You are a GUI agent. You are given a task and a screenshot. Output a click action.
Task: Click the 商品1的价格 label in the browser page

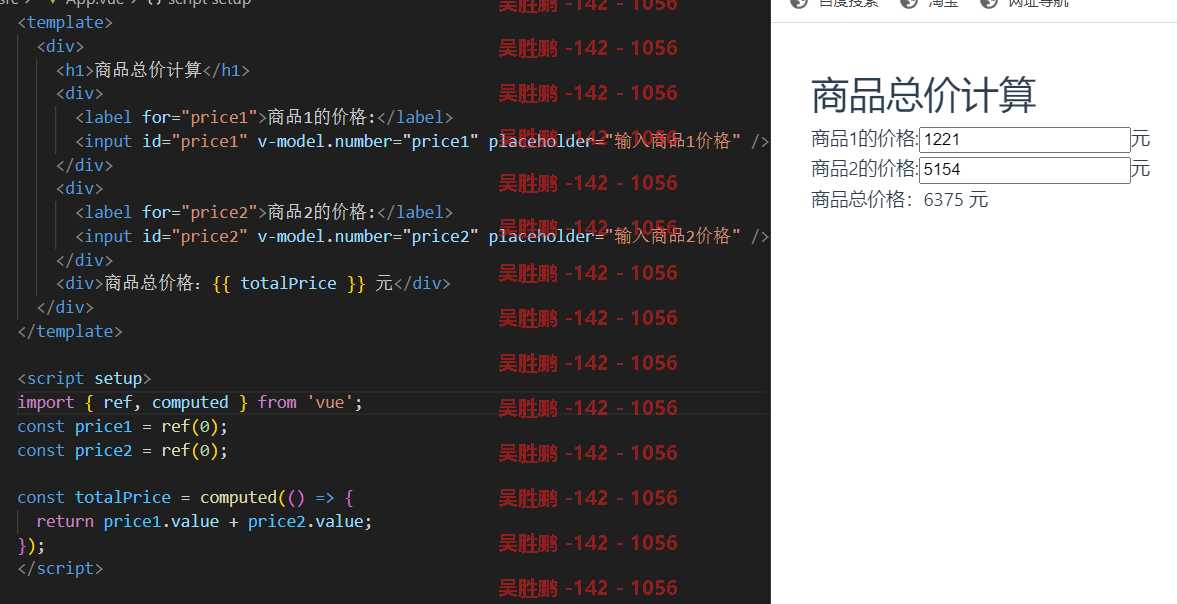point(865,139)
